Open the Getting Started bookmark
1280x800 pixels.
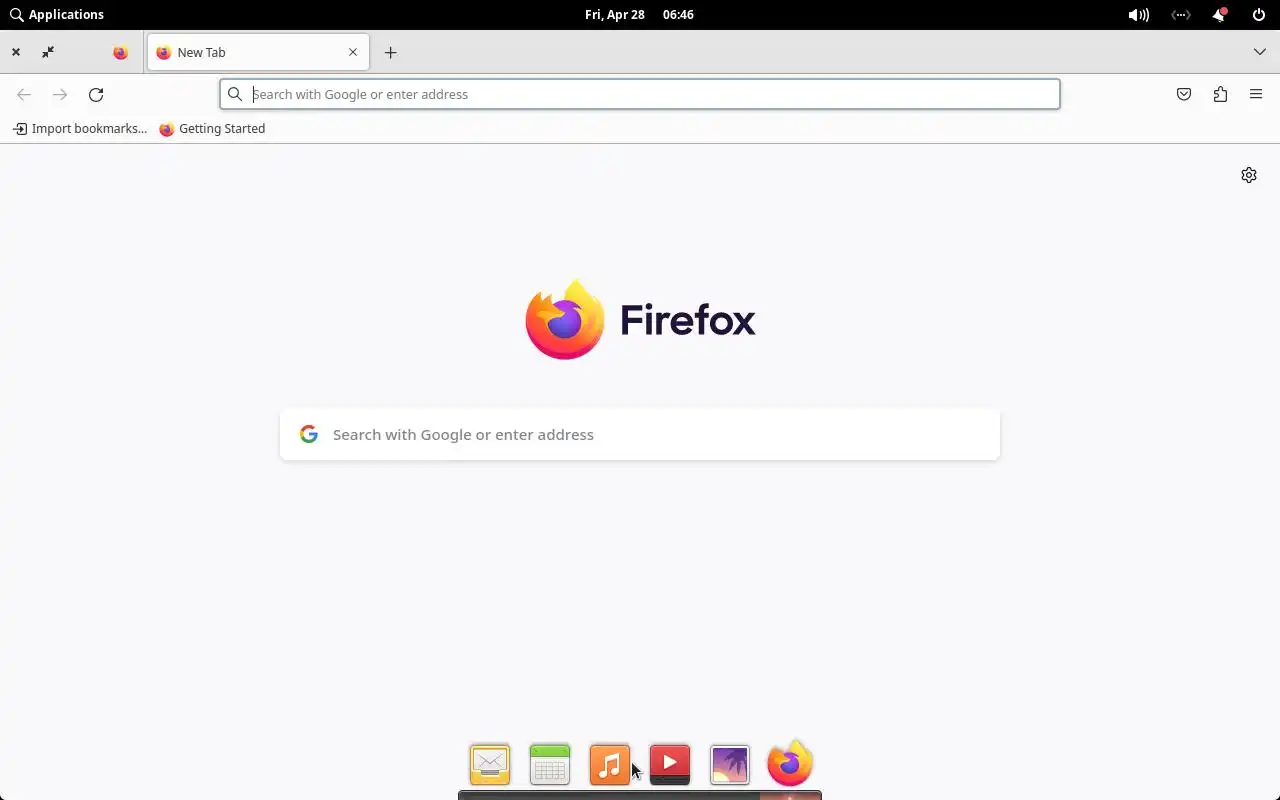tap(212, 128)
